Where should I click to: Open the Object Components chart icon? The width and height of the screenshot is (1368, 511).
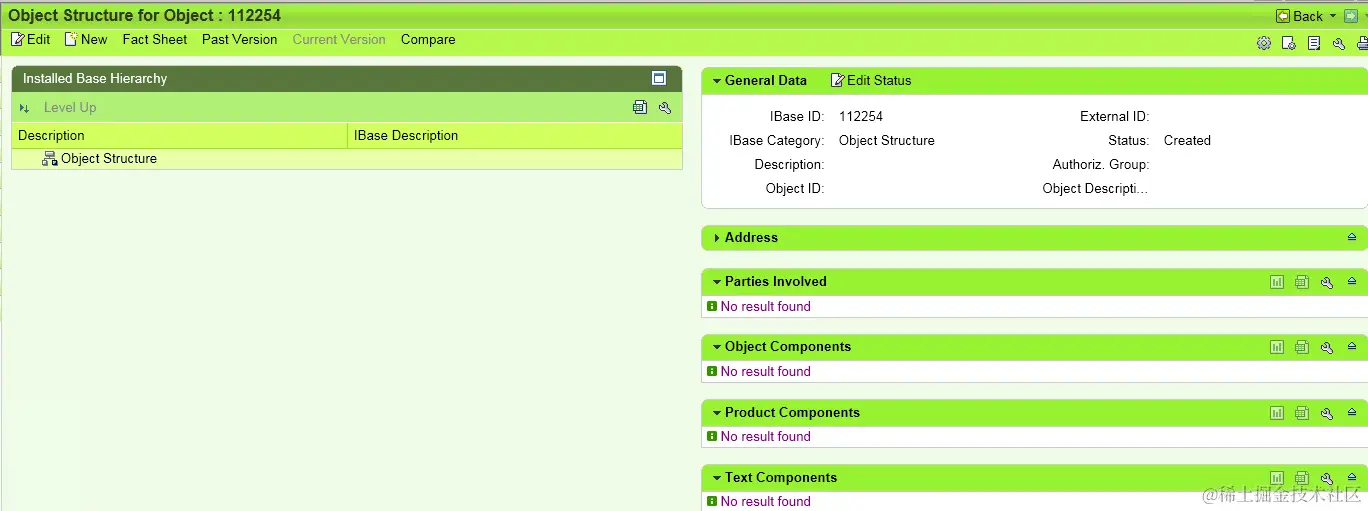(x=1277, y=347)
